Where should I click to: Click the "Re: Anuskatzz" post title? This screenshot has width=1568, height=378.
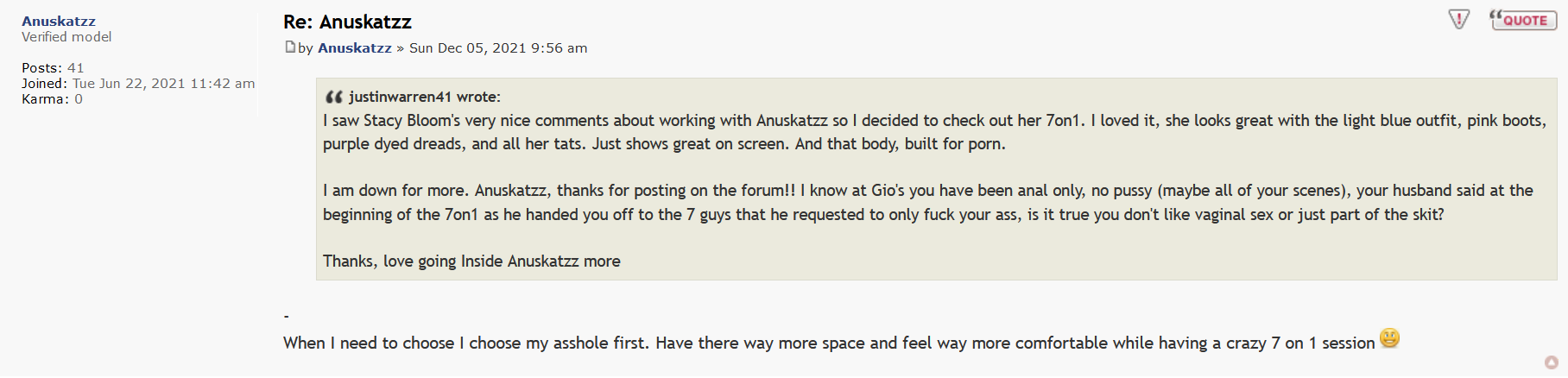[347, 22]
